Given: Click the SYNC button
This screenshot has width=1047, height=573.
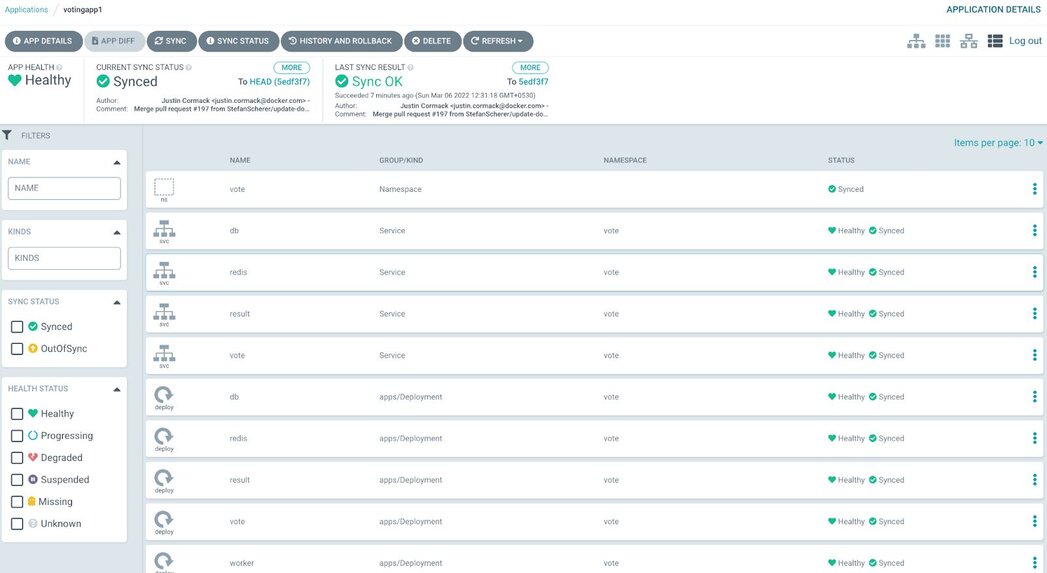Looking at the screenshot, I should click(x=172, y=41).
